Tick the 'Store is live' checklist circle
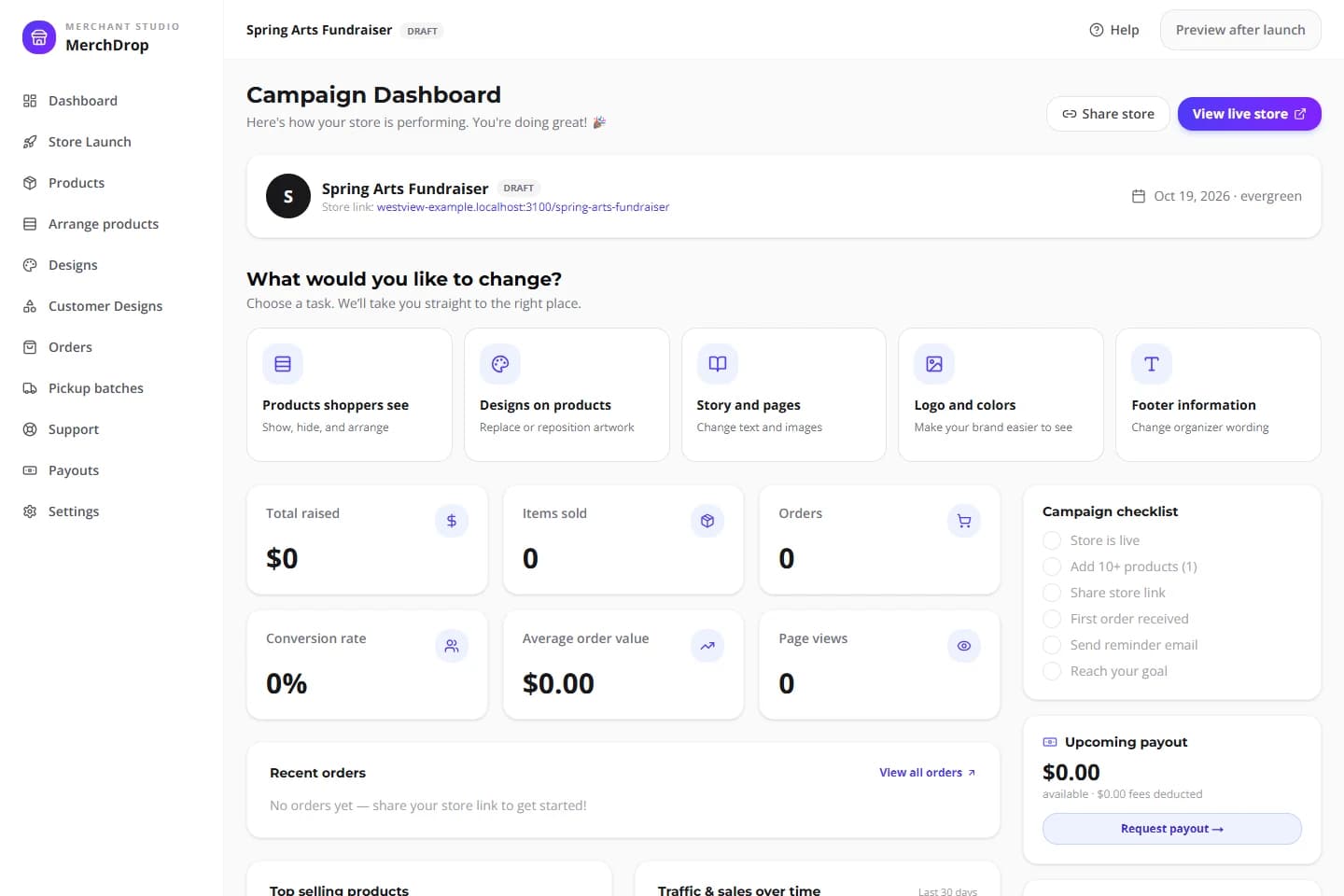 [x=1052, y=540]
